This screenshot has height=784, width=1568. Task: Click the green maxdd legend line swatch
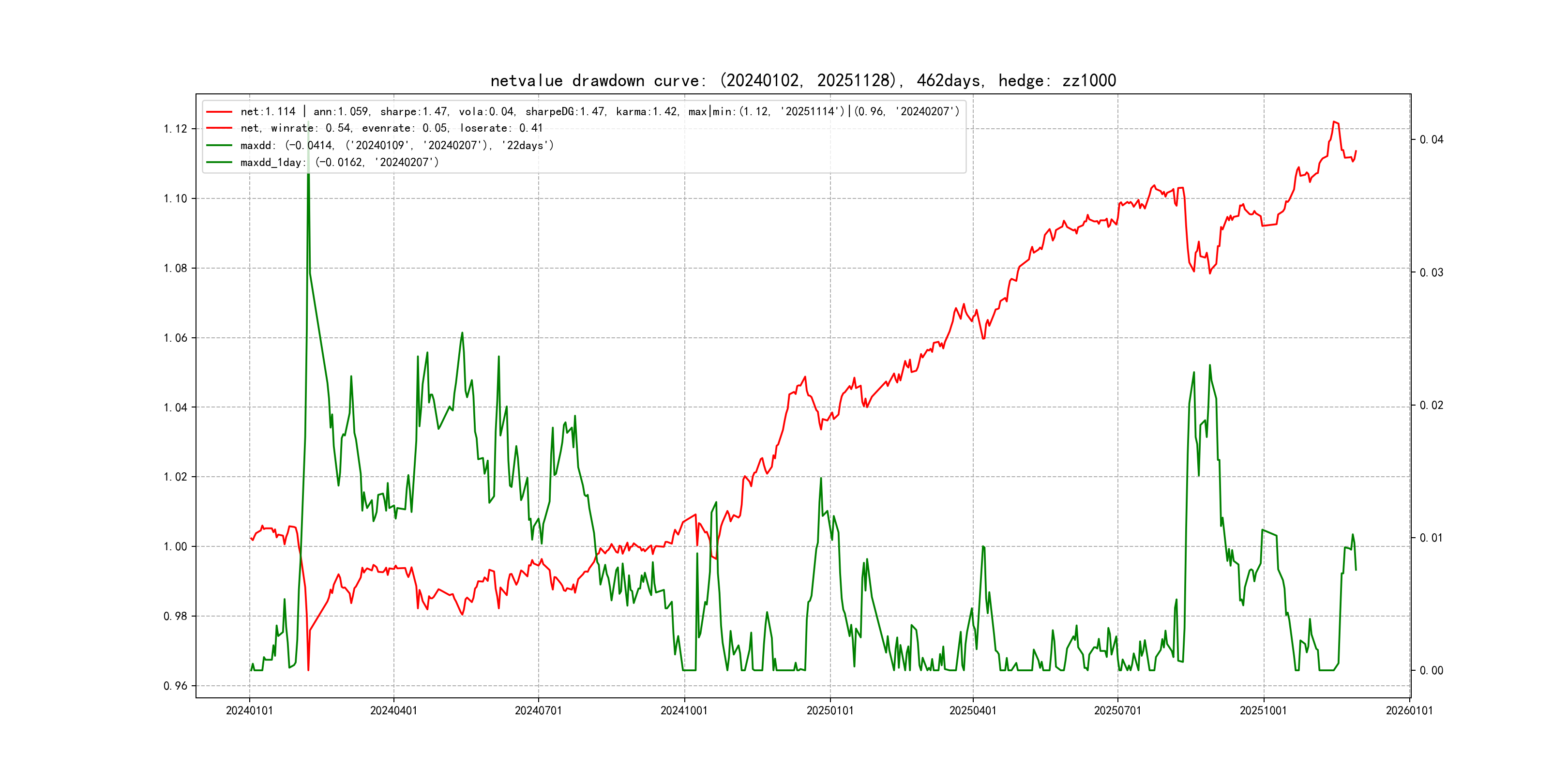tap(219, 146)
